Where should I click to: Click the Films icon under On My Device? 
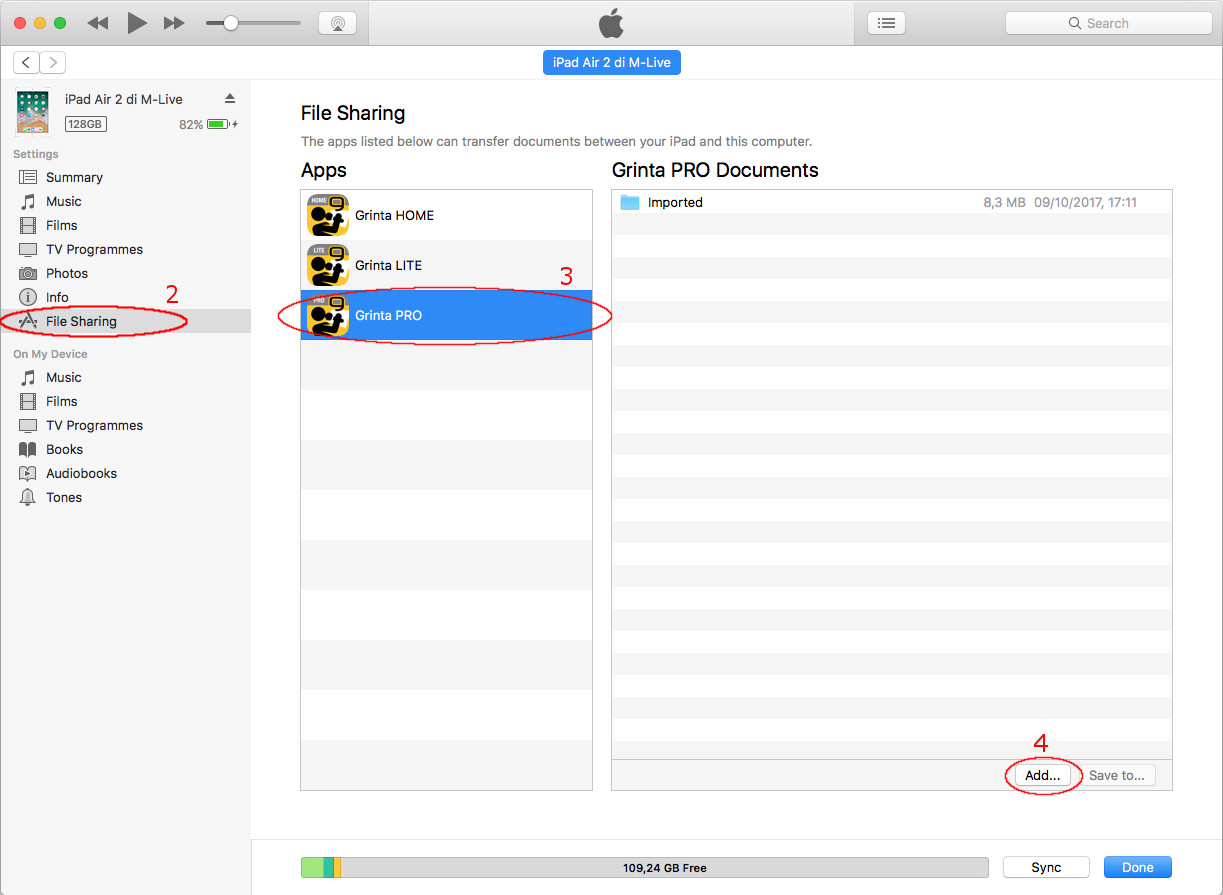(28, 401)
